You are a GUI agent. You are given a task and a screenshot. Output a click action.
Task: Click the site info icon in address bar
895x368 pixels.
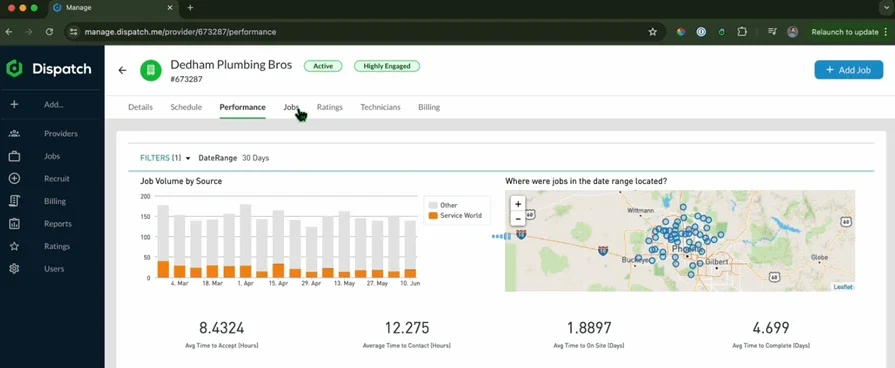tap(73, 32)
